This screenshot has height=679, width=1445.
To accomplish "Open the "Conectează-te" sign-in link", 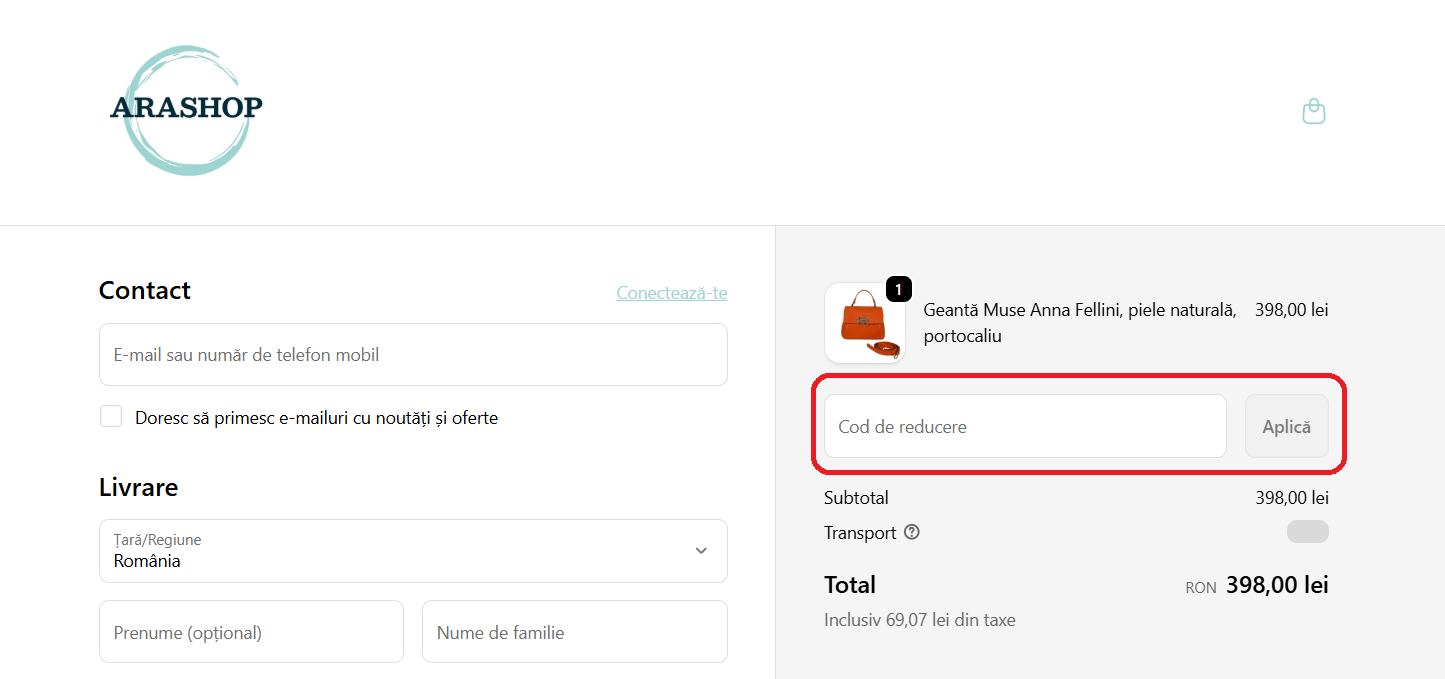I will (x=671, y=292).
